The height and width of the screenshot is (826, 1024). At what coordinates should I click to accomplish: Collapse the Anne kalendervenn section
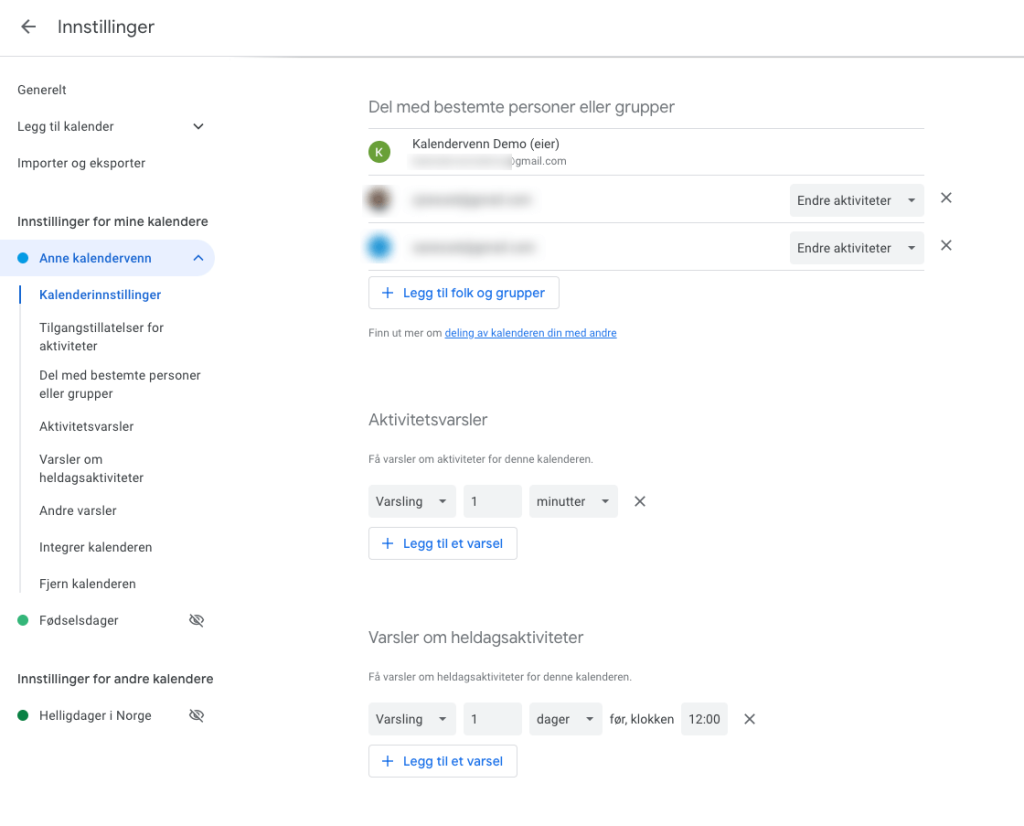pos(198,258)
